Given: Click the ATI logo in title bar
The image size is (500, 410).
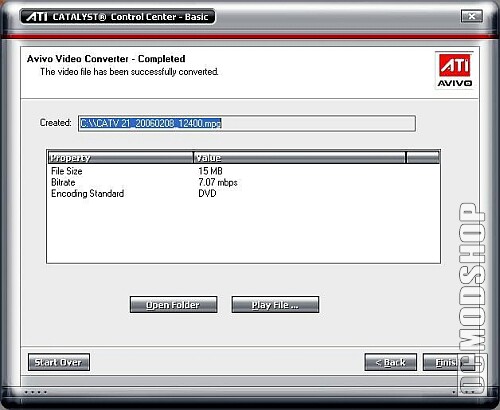Looking at the screenshot, I should 37,17.
